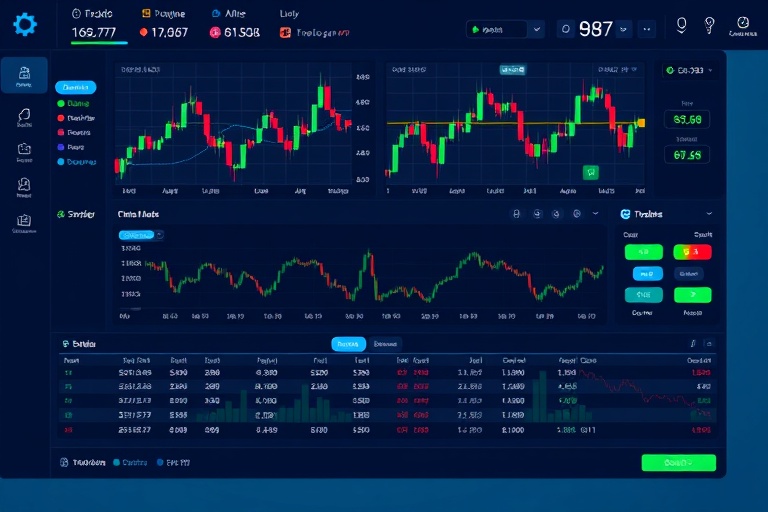This screenshot has width=768, height=512.
Task: Select the chat bubble sidebar icon
Action: (24, 115)
